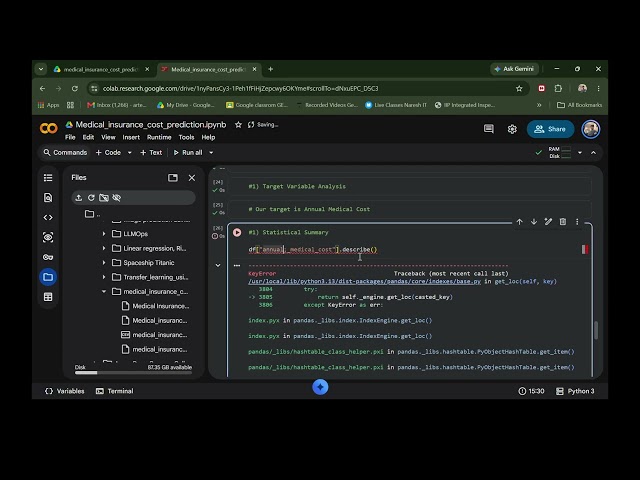Click the Colab CO logo
This screenshot has width=640, height=480.
(49, 129)
